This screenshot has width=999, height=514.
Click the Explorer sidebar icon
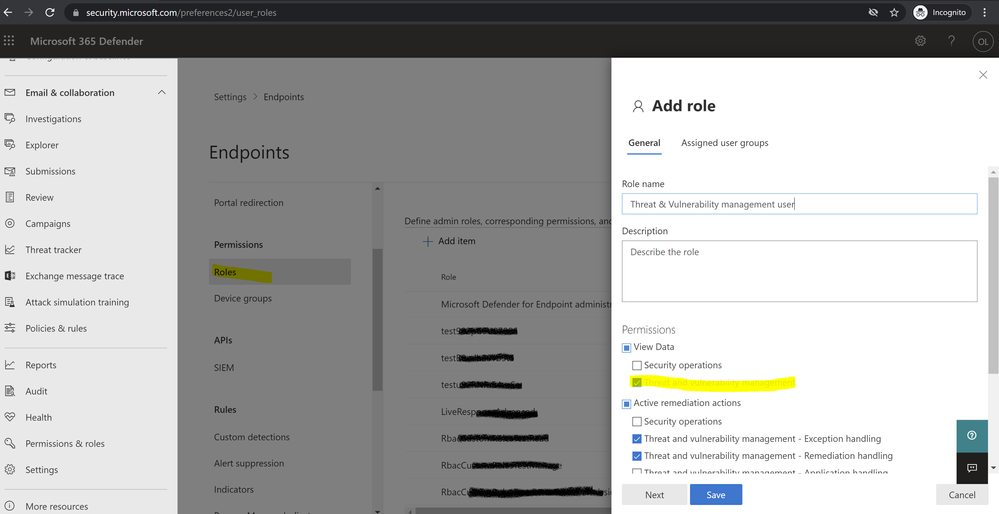(x=10, y=145)
